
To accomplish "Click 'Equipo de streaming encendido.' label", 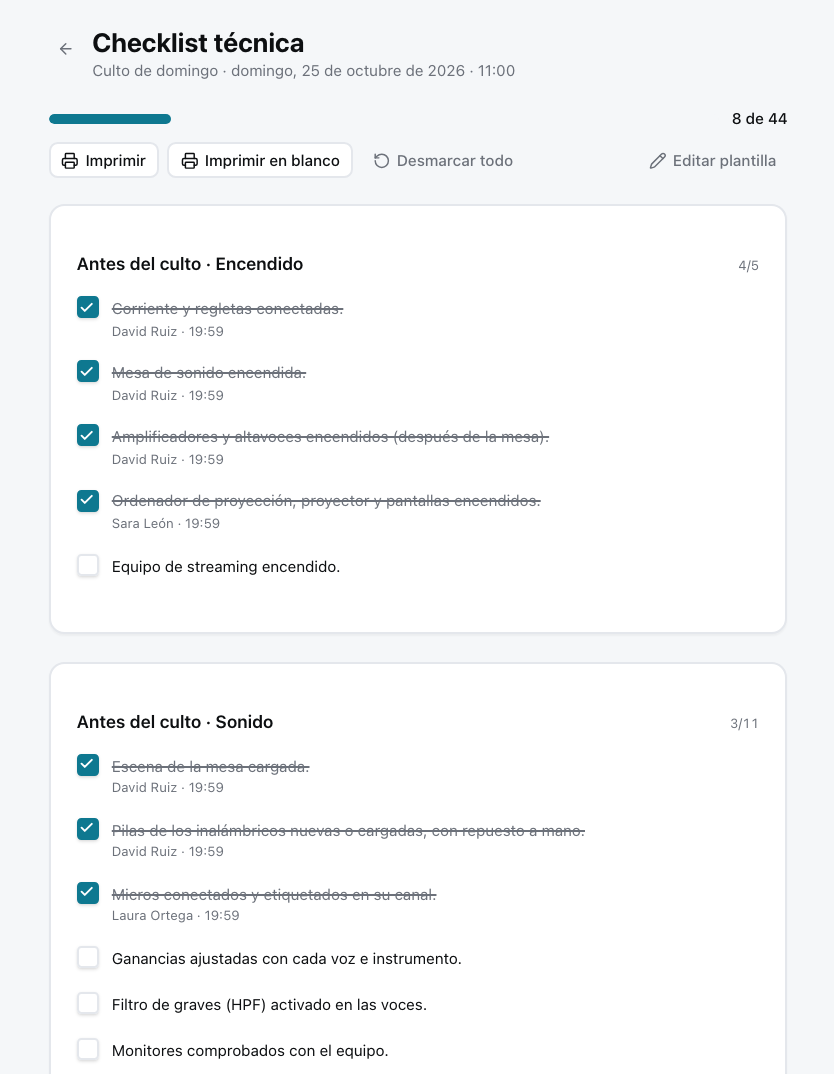I will click(x=226, y=567).
